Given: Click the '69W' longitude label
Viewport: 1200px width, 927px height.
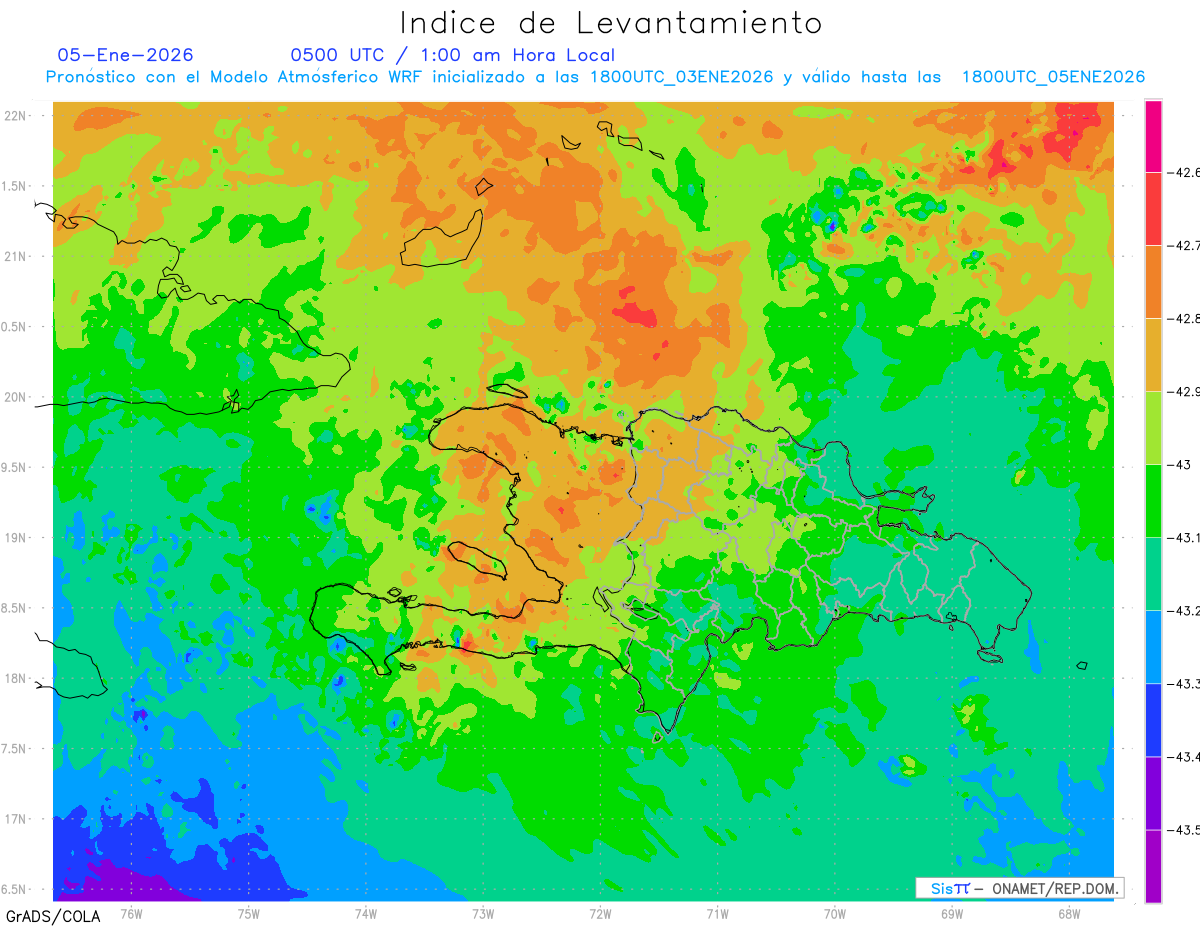Looking at the screenshot, I should coord(951,913).
